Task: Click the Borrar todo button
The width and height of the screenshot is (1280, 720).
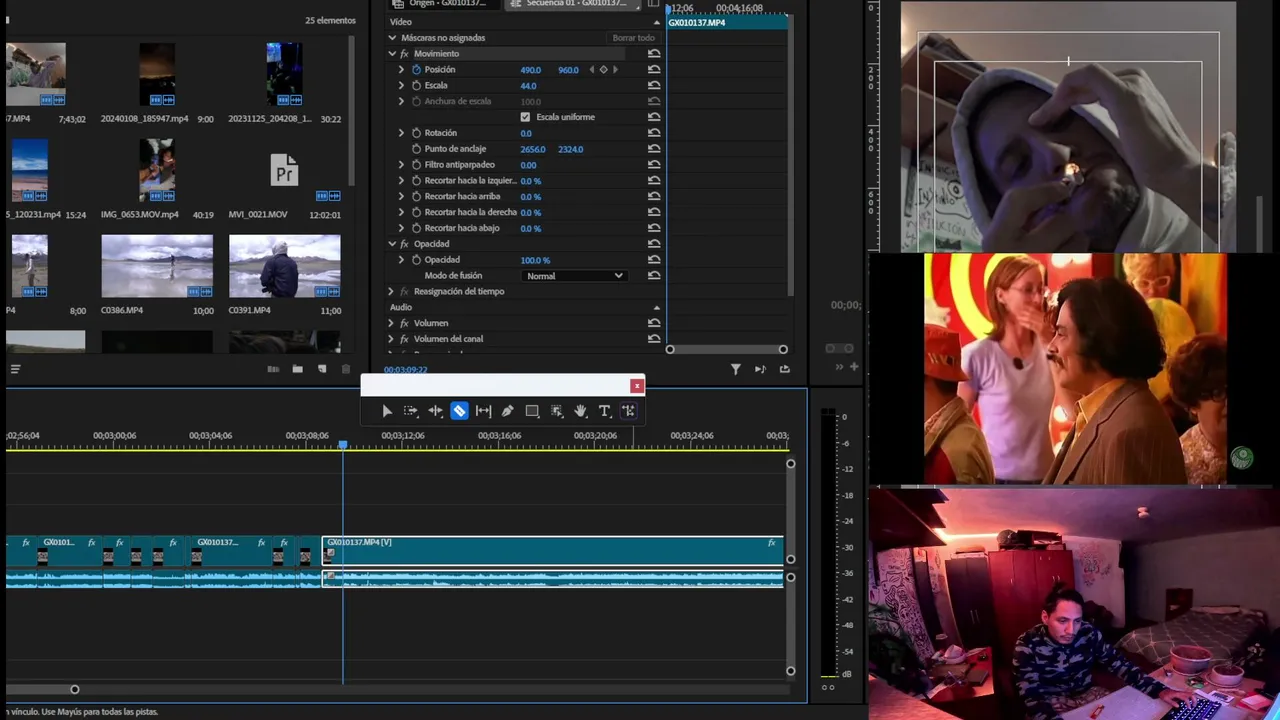Action: [633, 38]
